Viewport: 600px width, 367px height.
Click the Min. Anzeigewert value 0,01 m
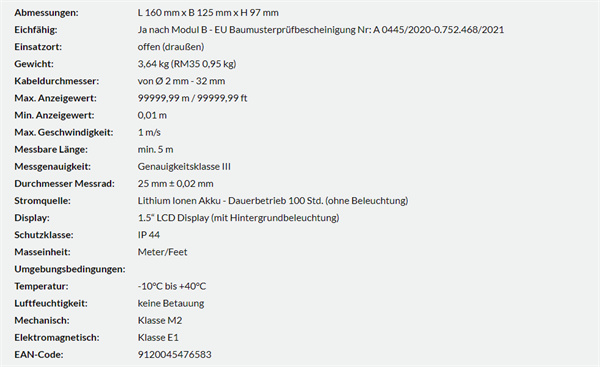pos(152,115)
